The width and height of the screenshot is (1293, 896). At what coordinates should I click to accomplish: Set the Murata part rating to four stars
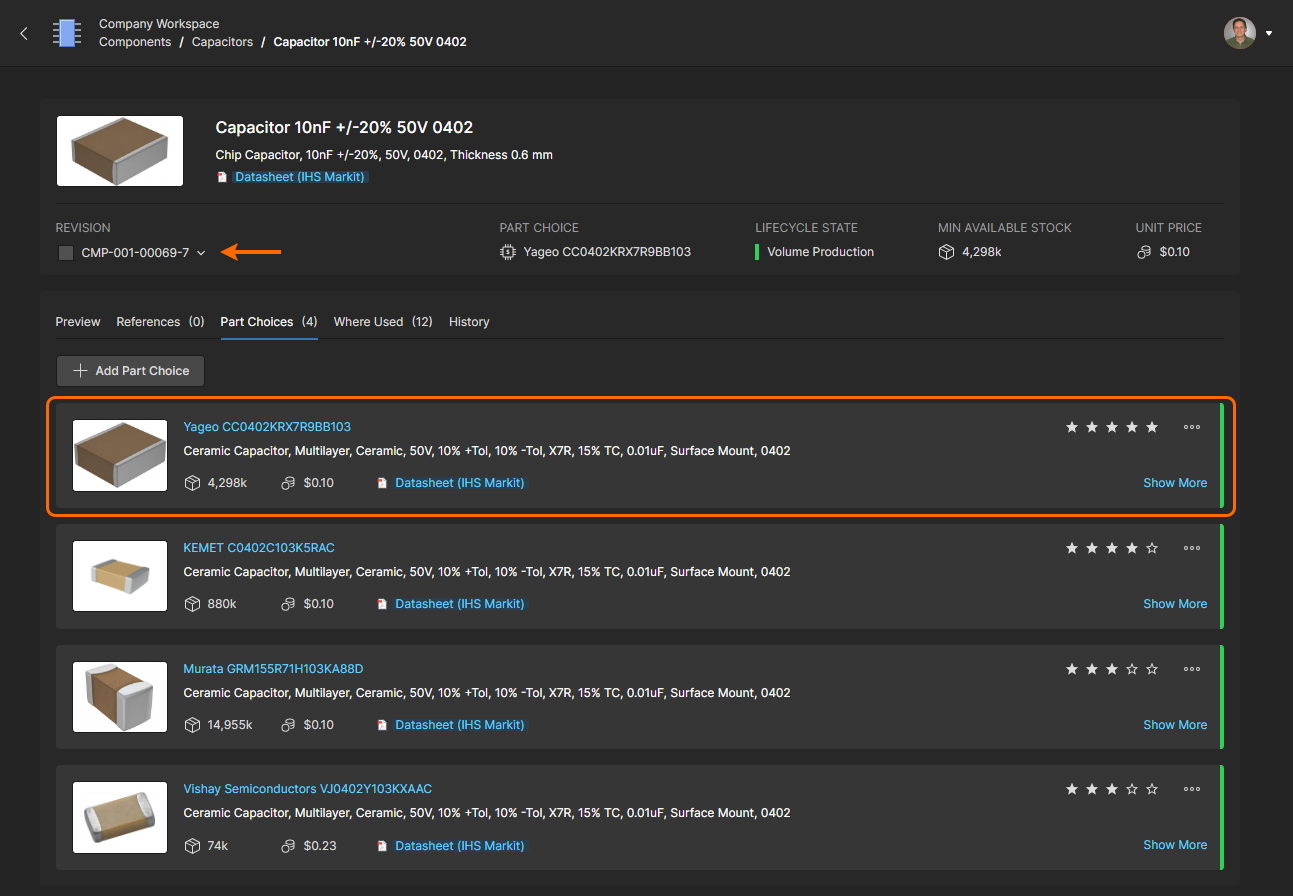click(1132, 669)
